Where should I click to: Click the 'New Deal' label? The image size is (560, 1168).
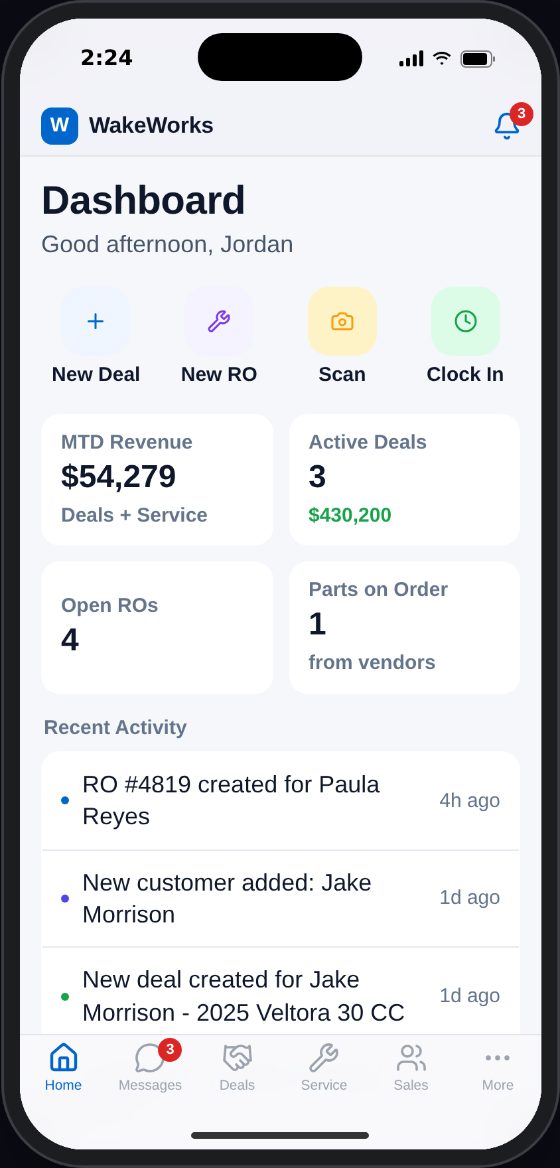click(x=95, y=374)
